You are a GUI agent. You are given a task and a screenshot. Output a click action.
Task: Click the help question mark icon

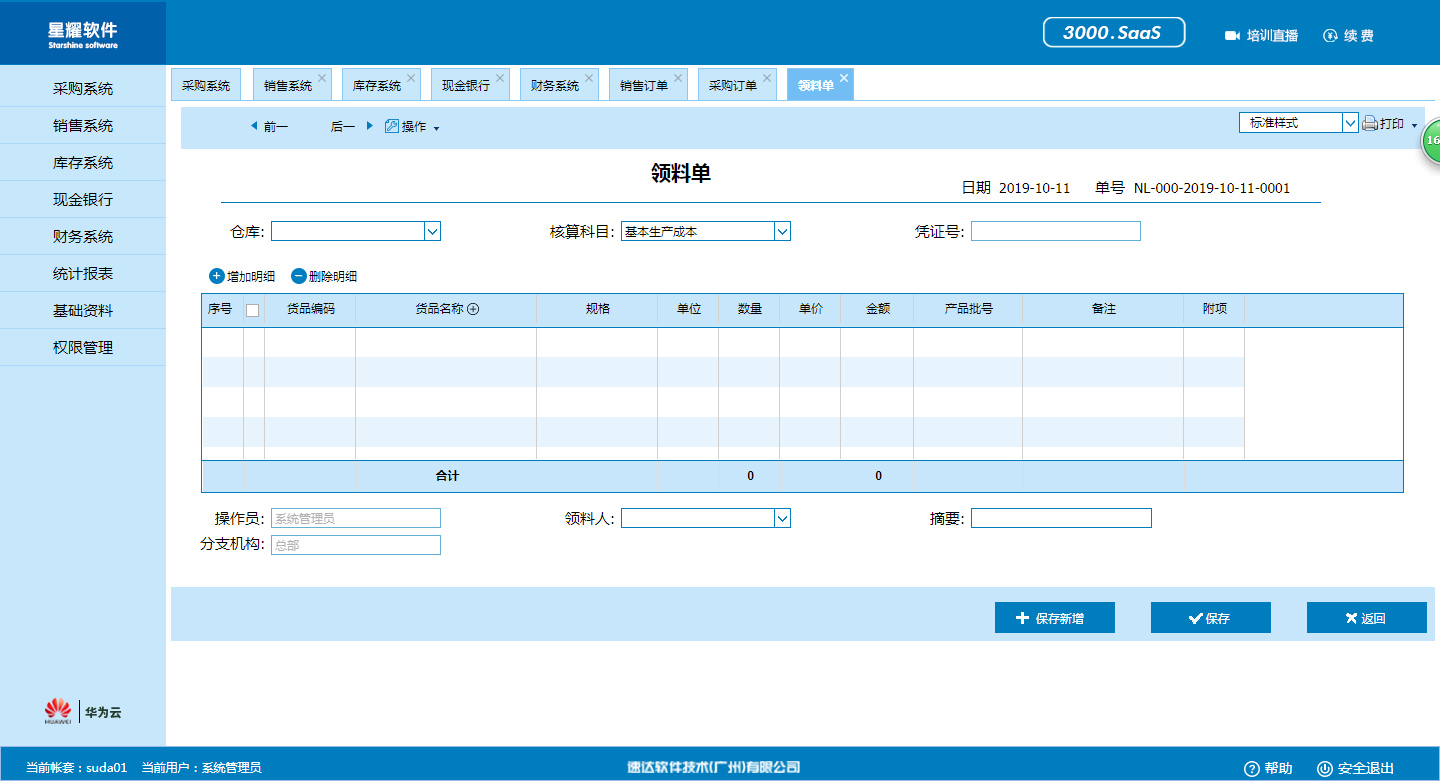[1251, 769]
